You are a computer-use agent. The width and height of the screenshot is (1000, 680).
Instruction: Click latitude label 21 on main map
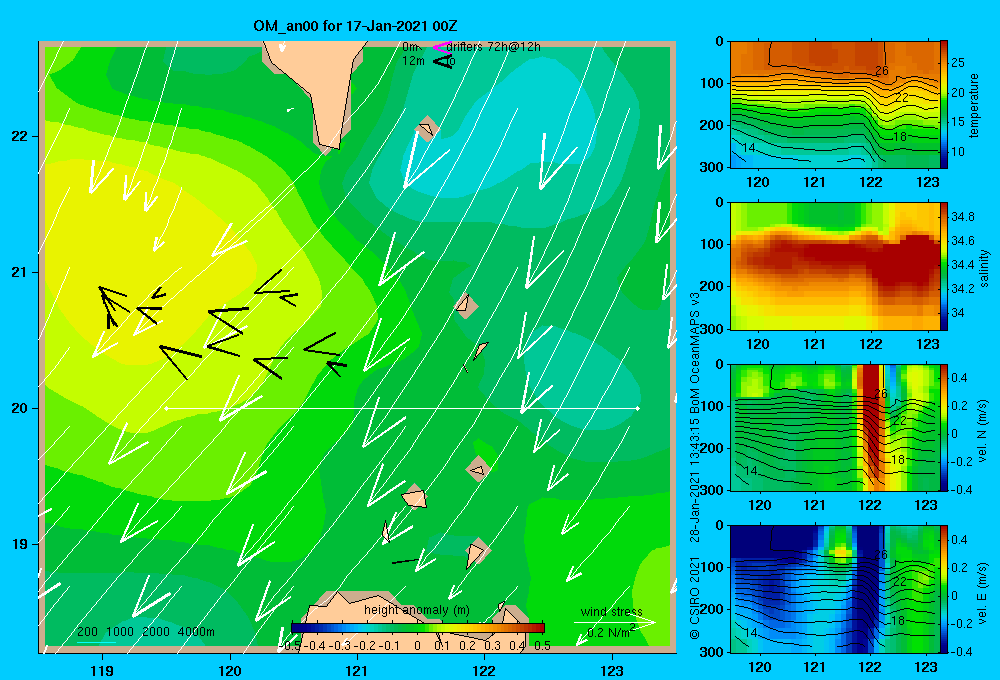tap(19, 272)
